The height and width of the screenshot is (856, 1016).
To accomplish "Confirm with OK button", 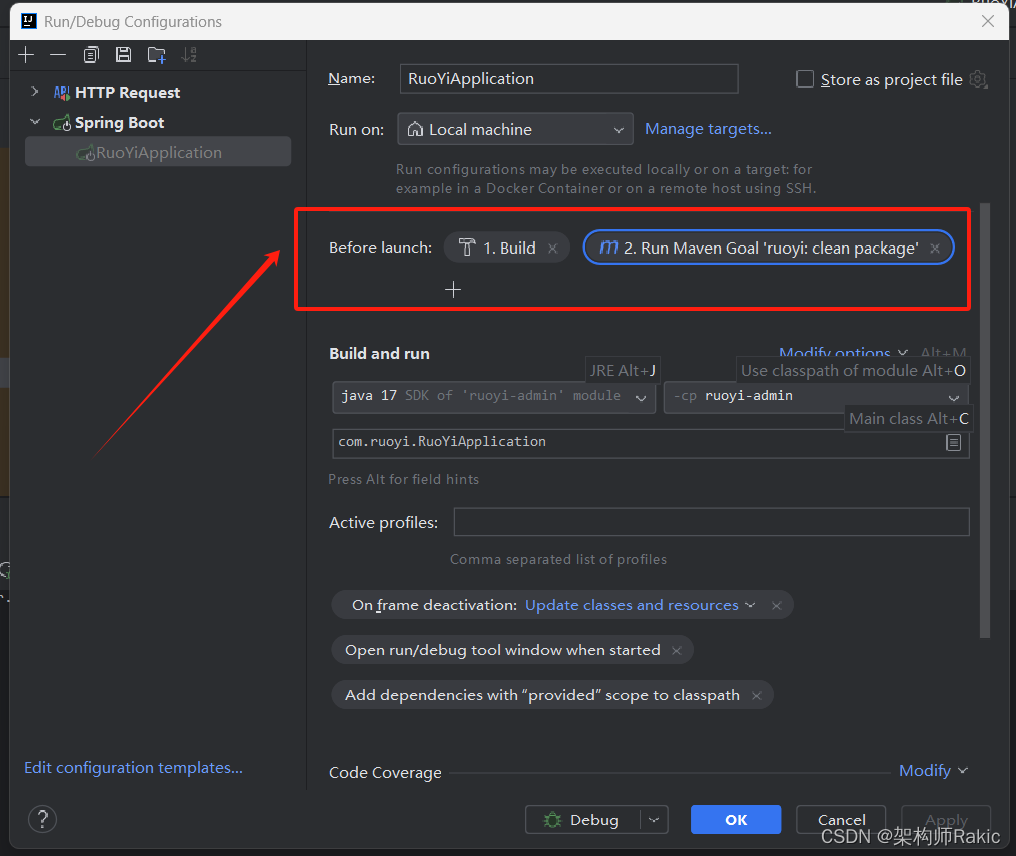I will [x=736, y=820].
